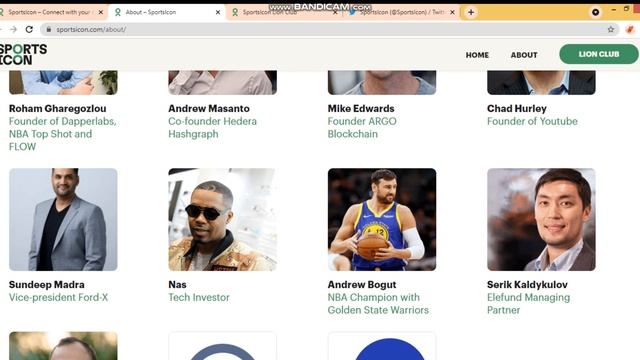
Task: Click the padlock site info icon
Action: (x=49, y=29)
